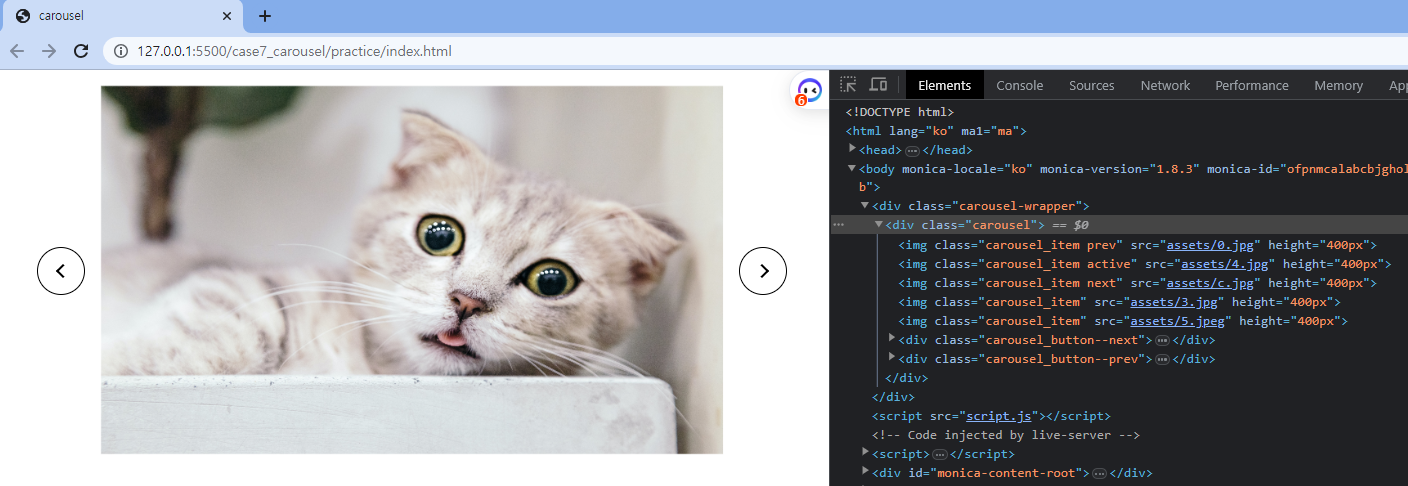Toggle the device toolbar in DevTools
Viewport: 1408px width, 486px height.
(x=878, y=85)
